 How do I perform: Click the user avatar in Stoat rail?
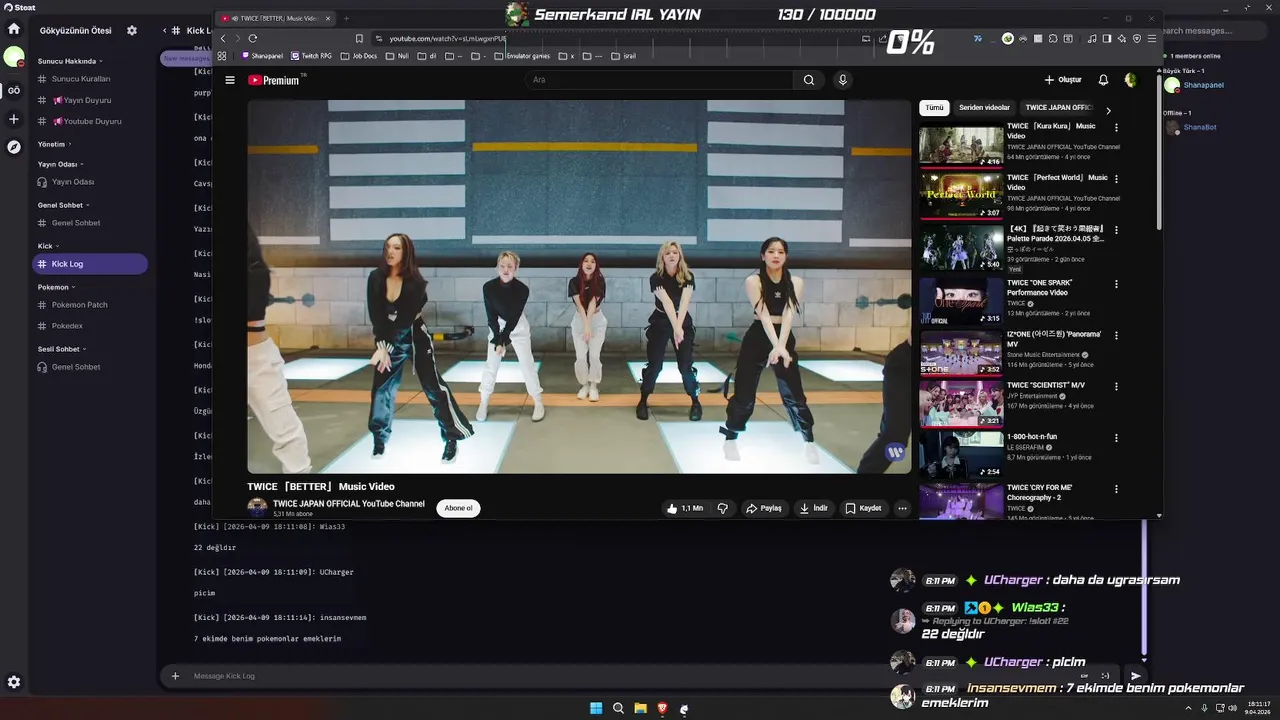14,58
